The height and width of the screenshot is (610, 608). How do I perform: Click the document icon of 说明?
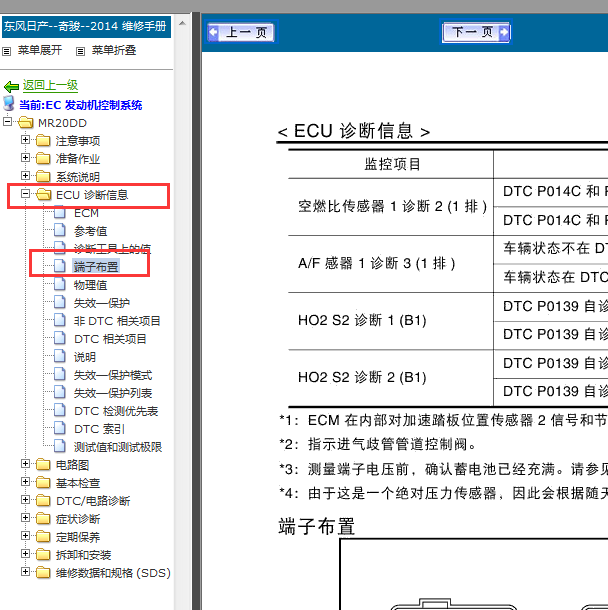tap(60, 356)
